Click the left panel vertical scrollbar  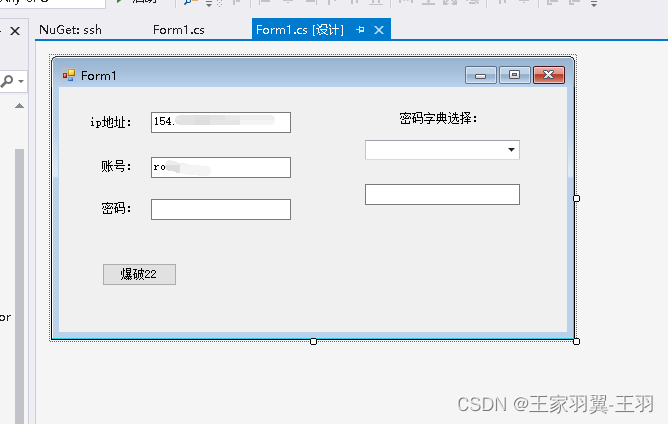[x=19, y=286]
